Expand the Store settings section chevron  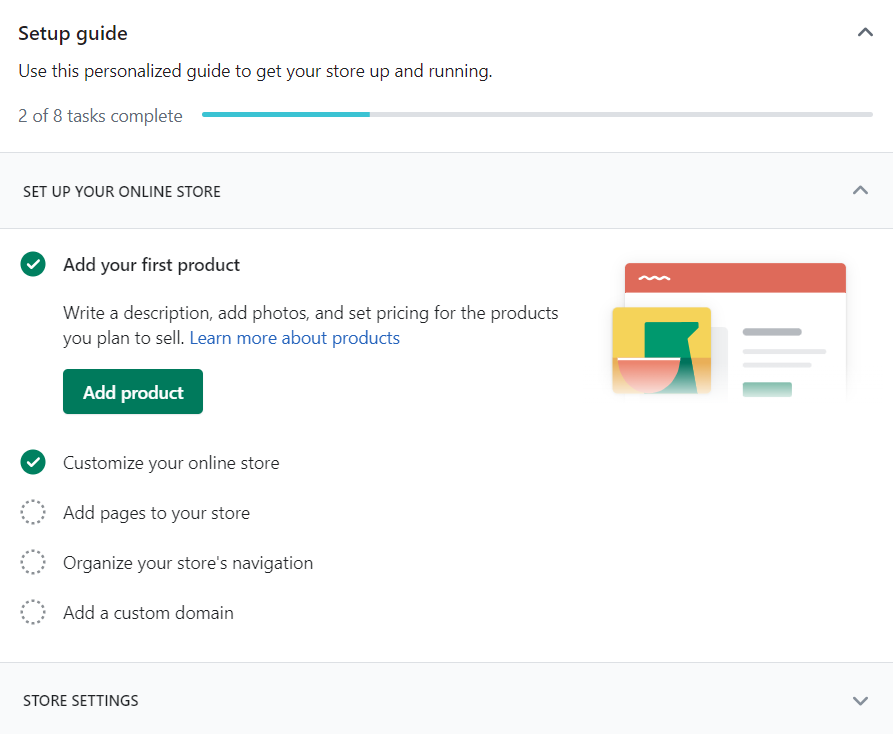click(x=860, y=700)
